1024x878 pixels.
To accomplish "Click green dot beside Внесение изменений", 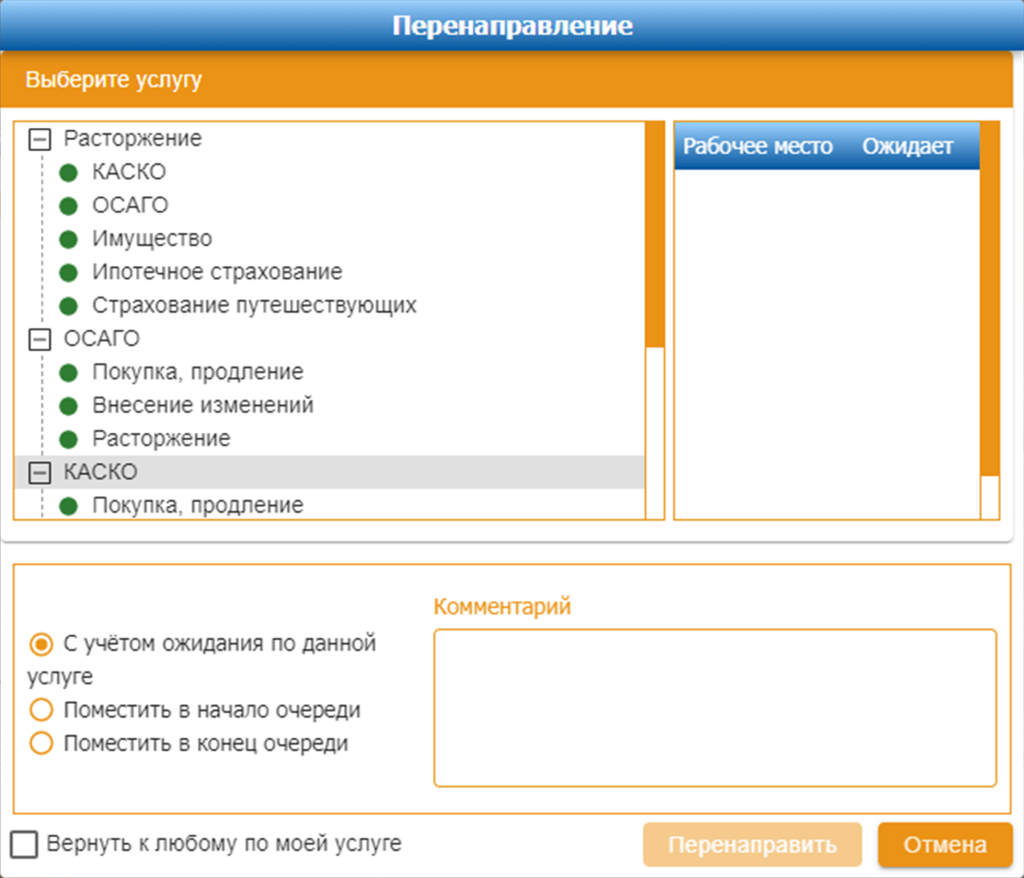I will pos(69,406).
